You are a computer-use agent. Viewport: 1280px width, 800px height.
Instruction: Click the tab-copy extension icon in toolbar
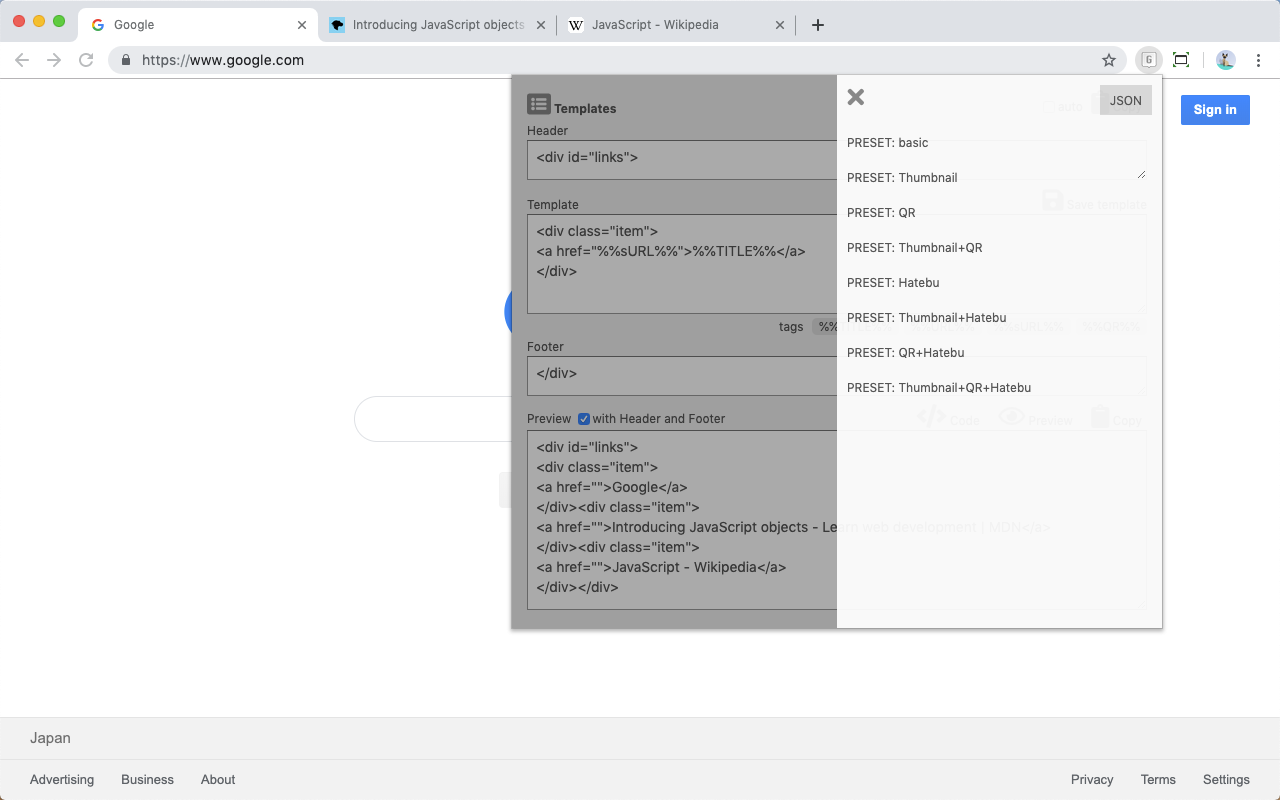click(x=1149, y=60)
